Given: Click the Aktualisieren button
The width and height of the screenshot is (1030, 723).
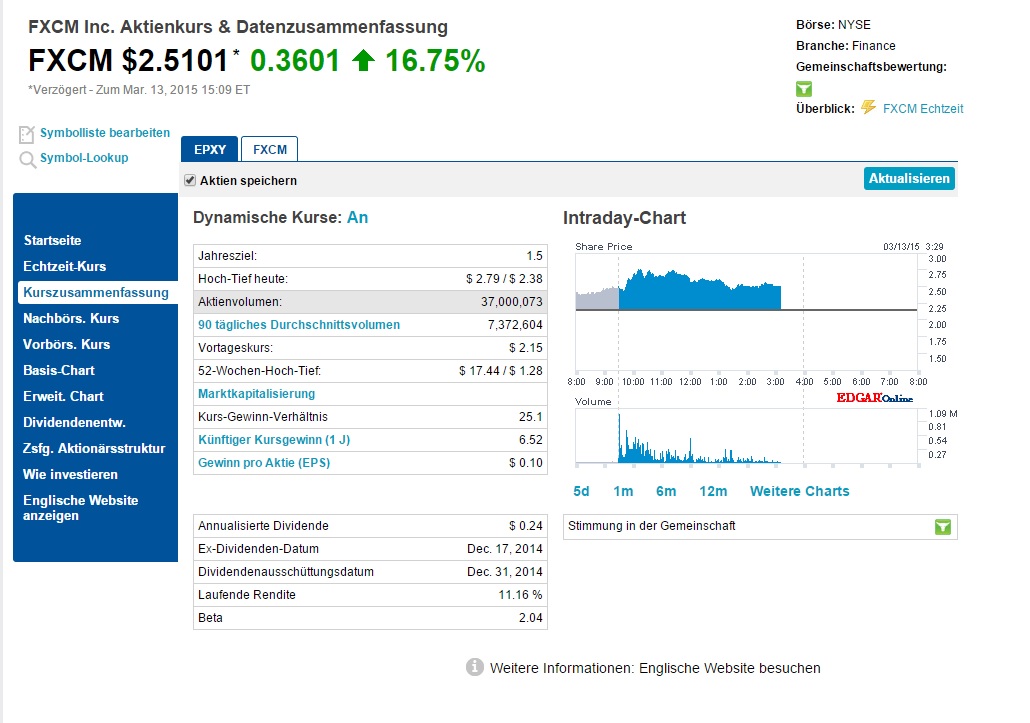Looking at the screenshot, I should click(908, 178).
